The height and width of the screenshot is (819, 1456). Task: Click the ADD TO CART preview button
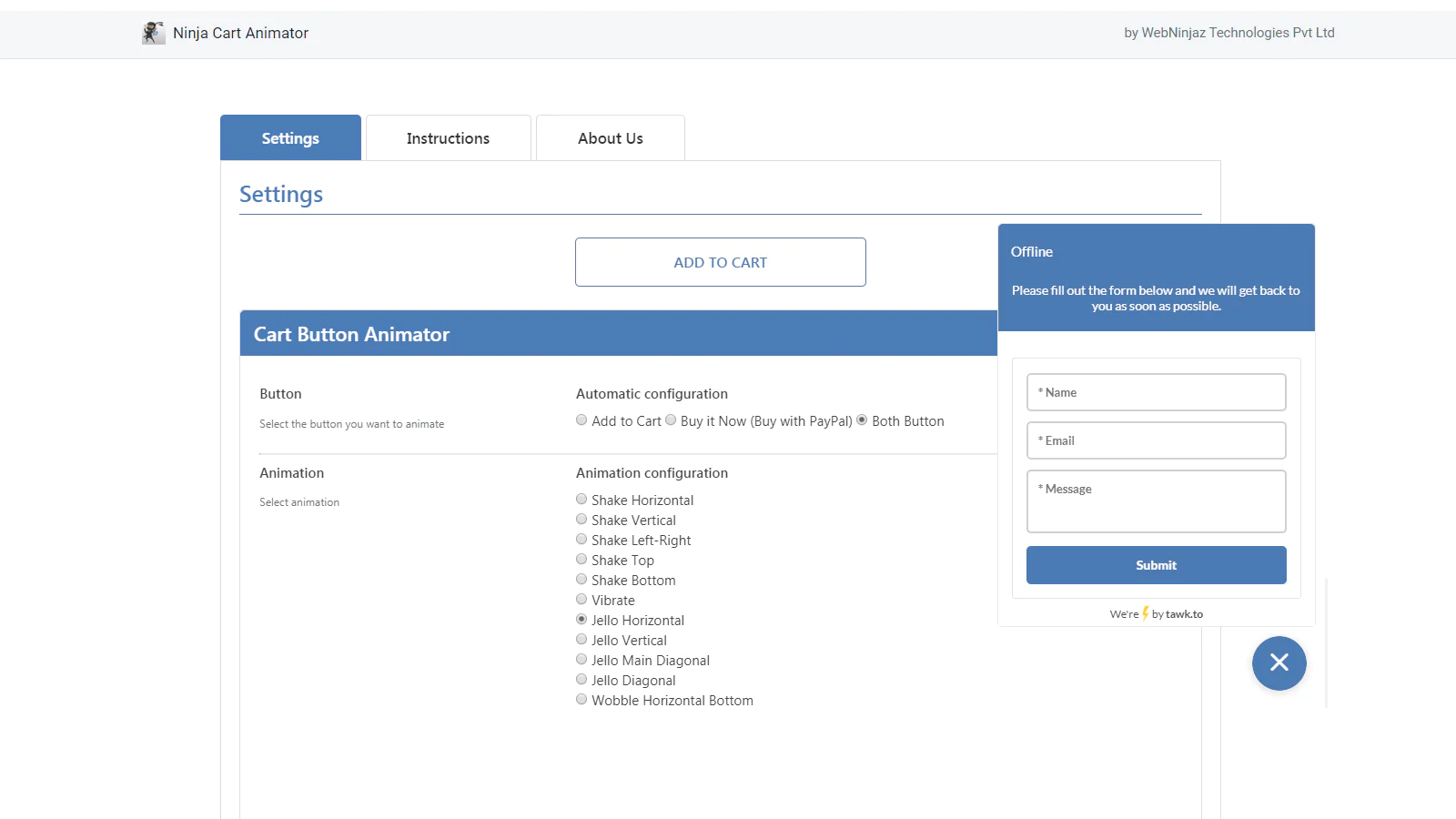(x=721, y=262)
